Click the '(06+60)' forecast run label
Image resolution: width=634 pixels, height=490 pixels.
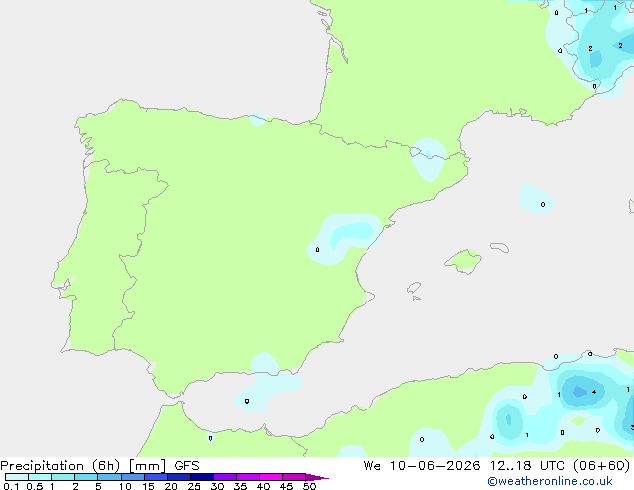[x=602, y=466]
